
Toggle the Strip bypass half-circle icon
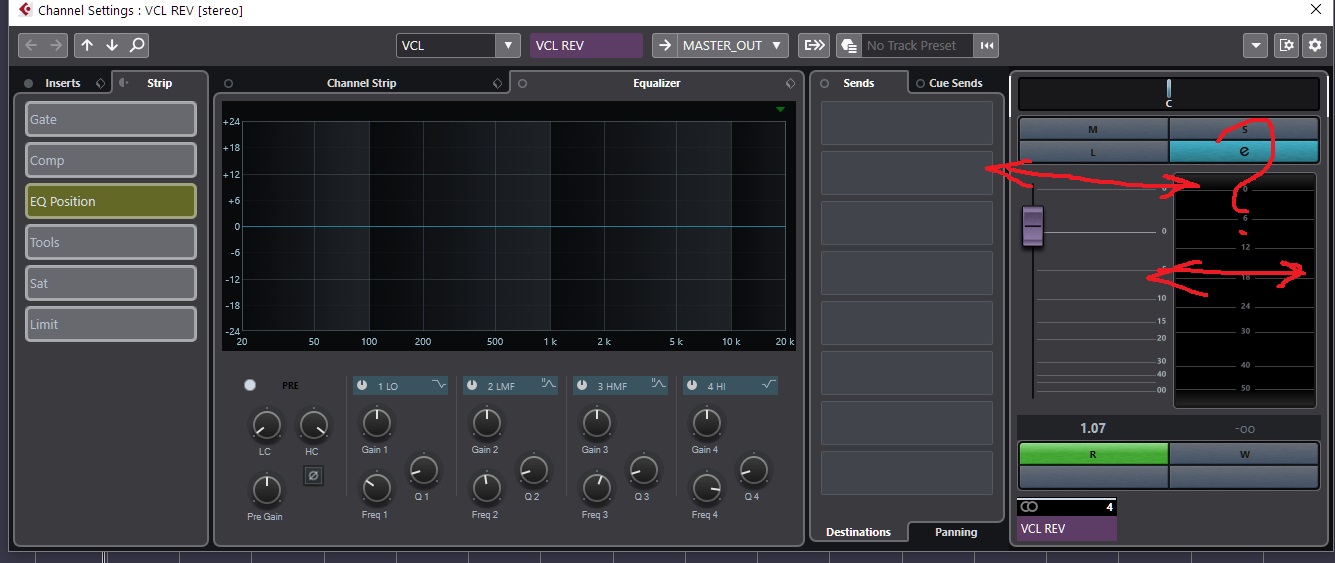(x=124, y=83)
